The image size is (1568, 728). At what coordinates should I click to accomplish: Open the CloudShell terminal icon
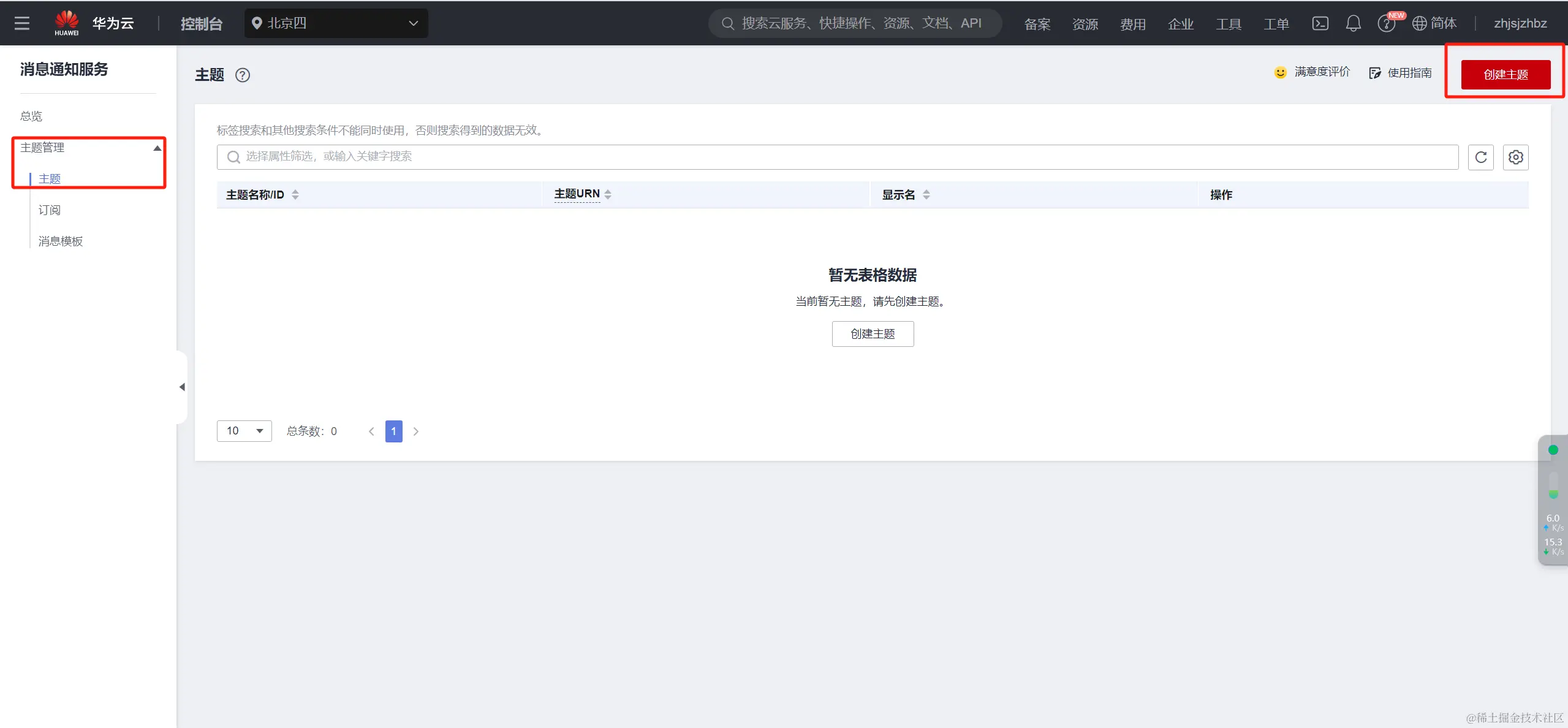coord(1320,23)
